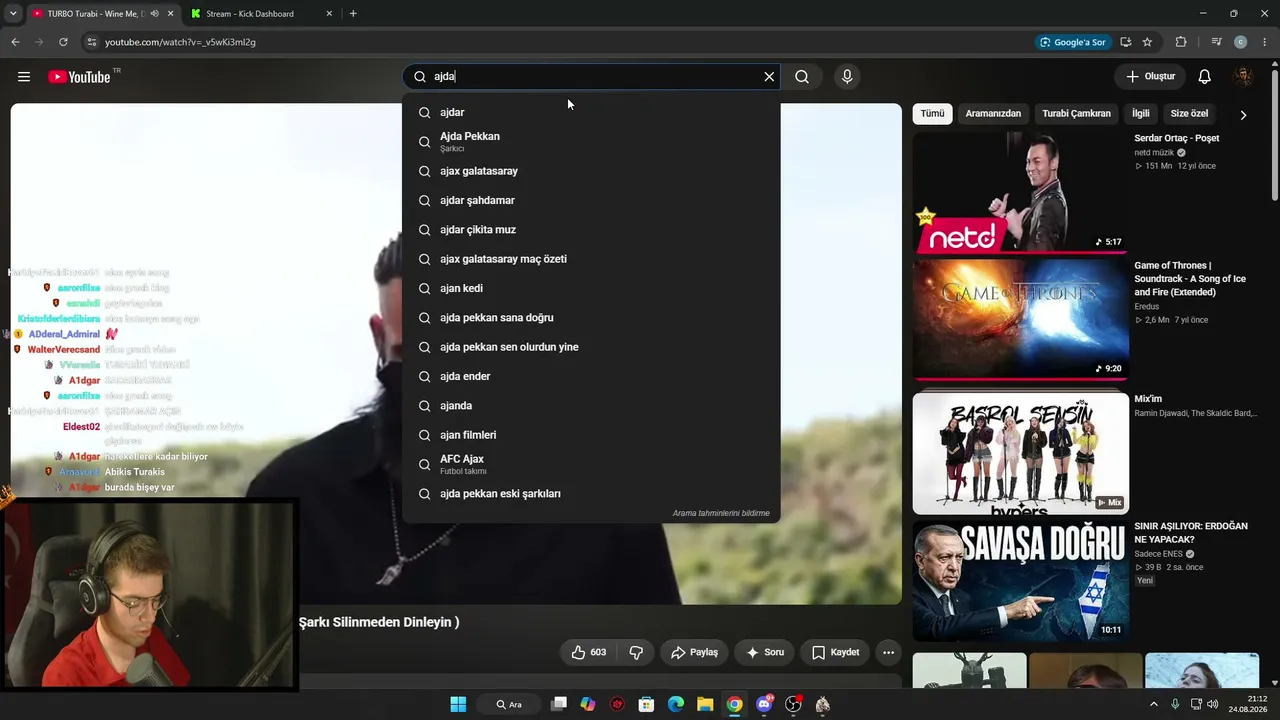
Task: Like the video with 603 likes
Action: [x=589, y=652]
